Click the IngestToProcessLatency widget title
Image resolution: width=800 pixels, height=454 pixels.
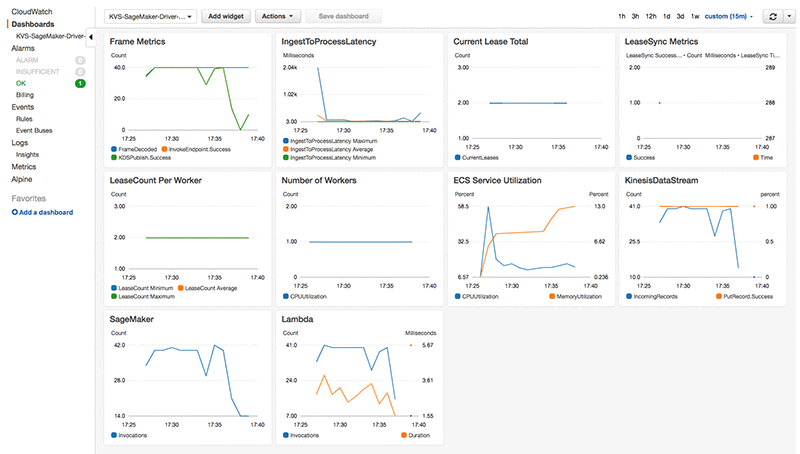(329, 42)
